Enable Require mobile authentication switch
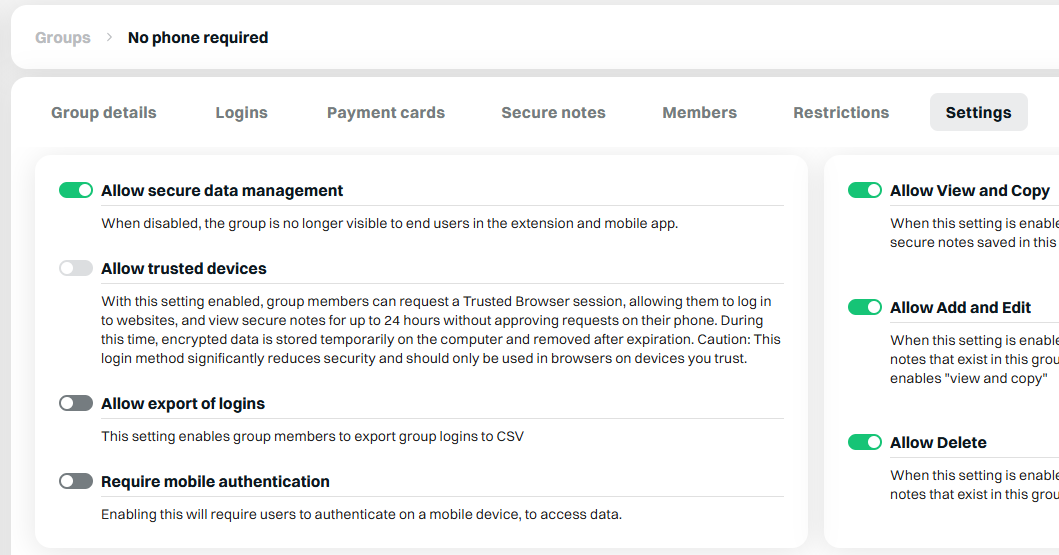Image resolution: width=1059 pixels, height=555 pixels. [76, 481]
